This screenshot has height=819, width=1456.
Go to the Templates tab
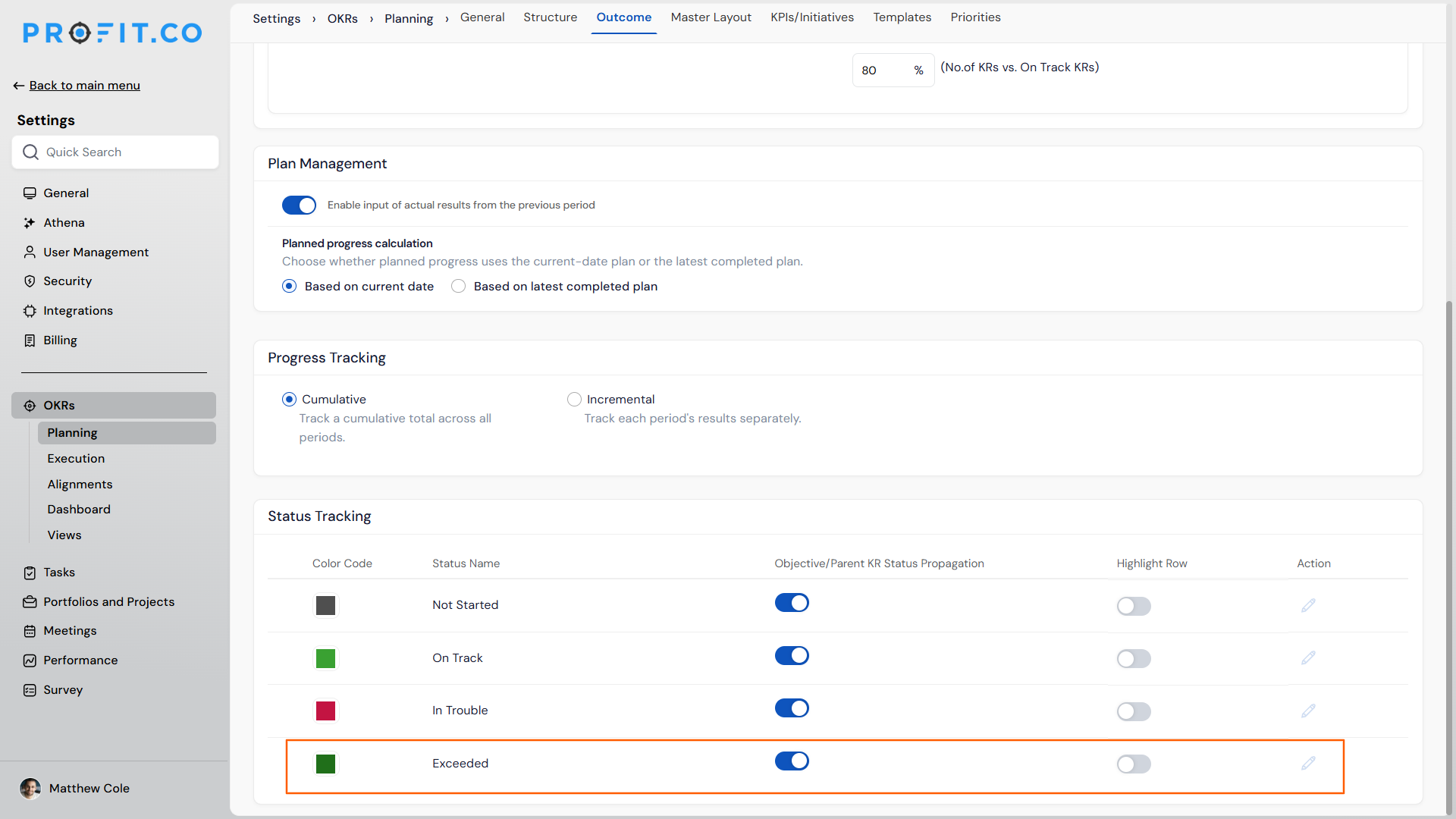coord(902,17)
